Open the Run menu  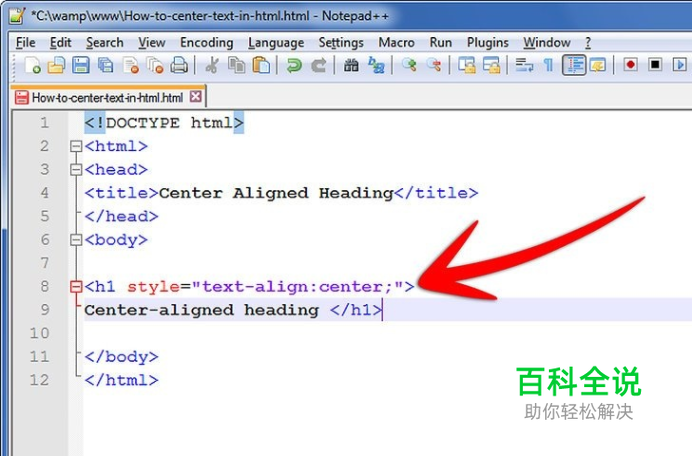point(441,42)
